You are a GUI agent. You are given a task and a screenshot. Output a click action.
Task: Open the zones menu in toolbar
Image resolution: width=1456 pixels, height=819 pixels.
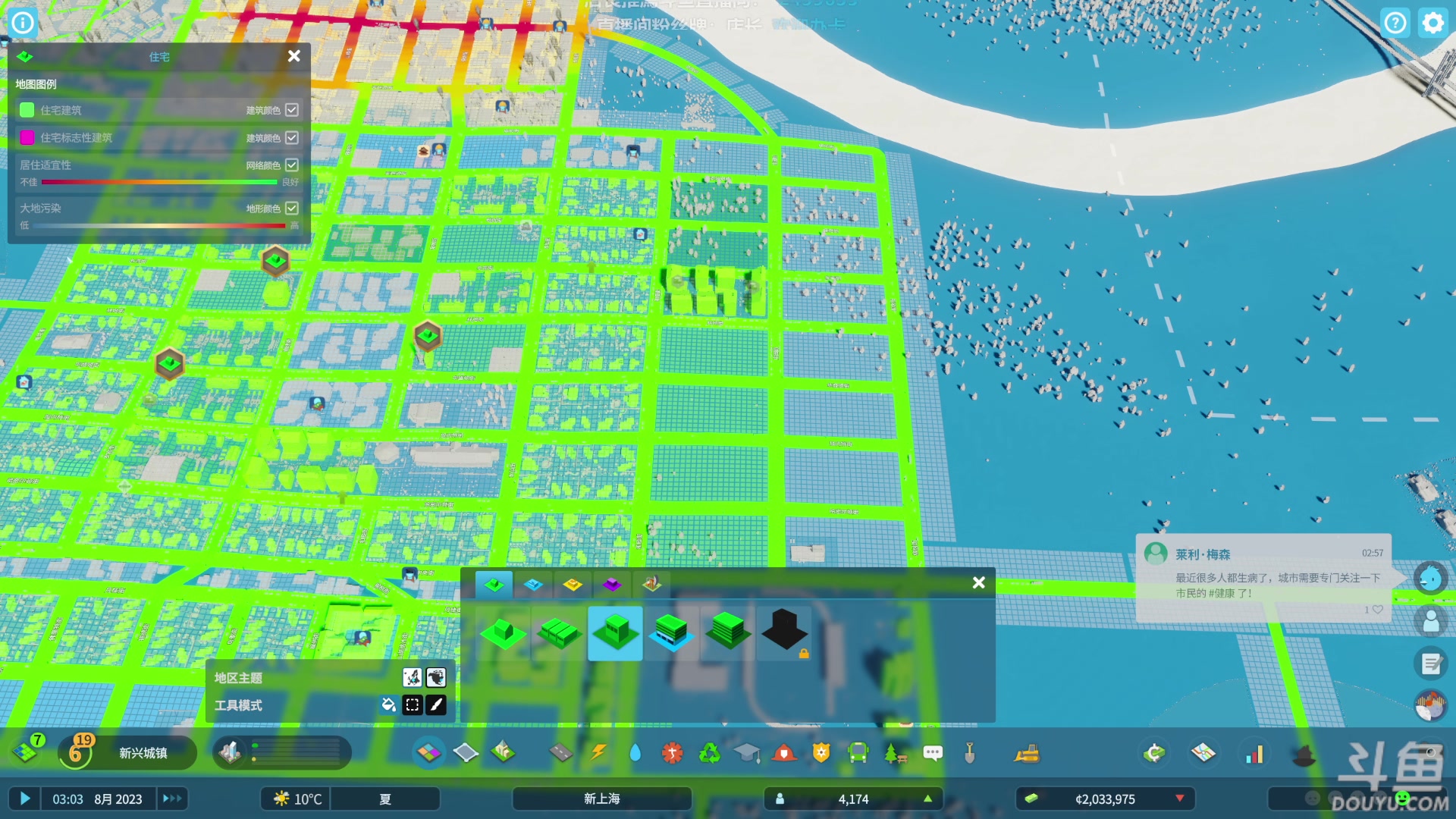point(428,753)
